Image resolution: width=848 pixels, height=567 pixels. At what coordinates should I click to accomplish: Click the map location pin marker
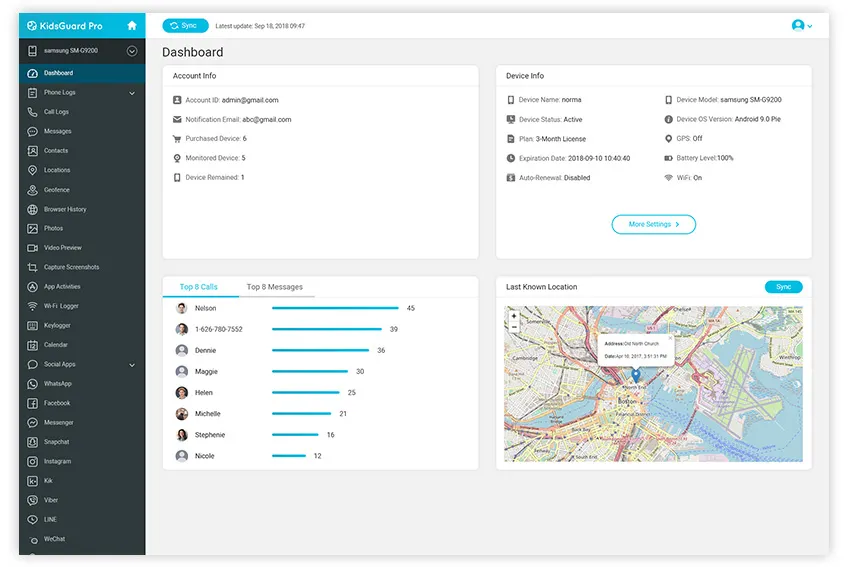[635, 375]
